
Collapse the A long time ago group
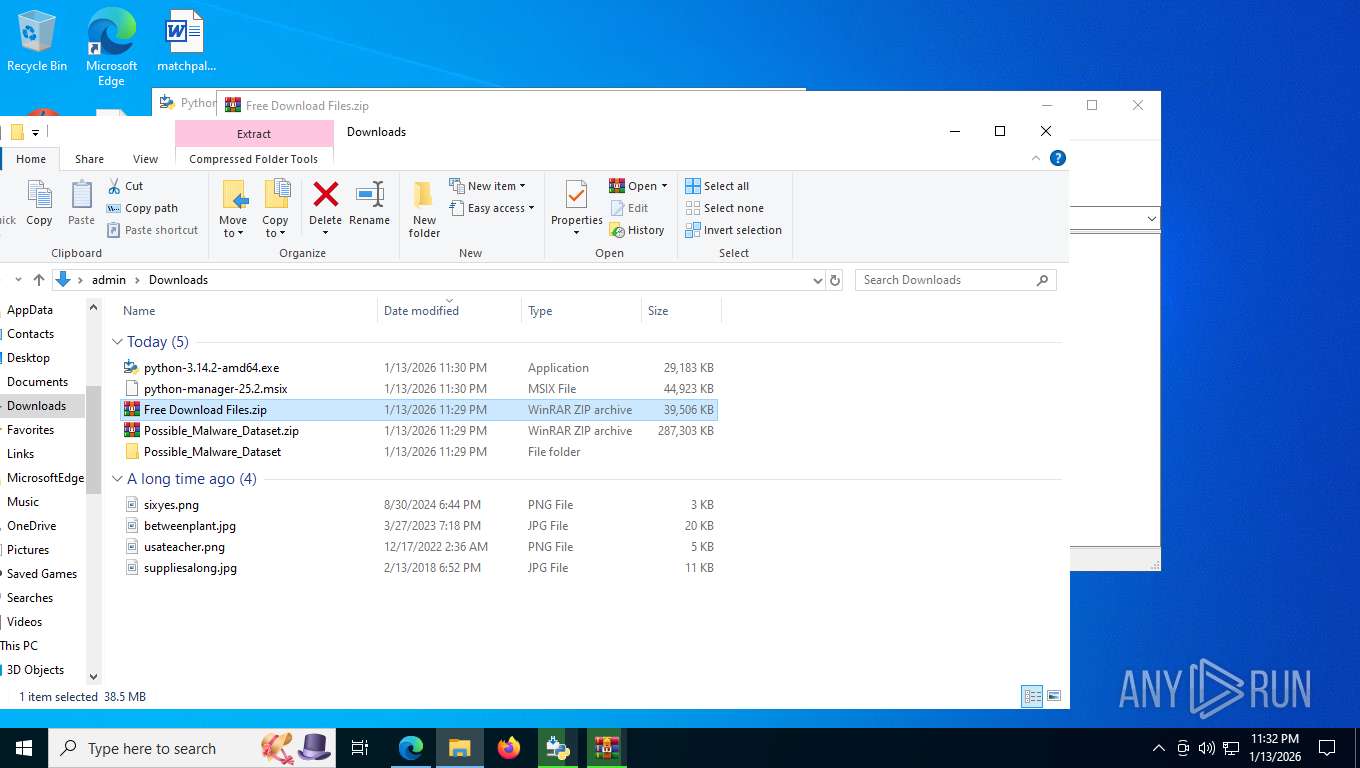[117, 479]
